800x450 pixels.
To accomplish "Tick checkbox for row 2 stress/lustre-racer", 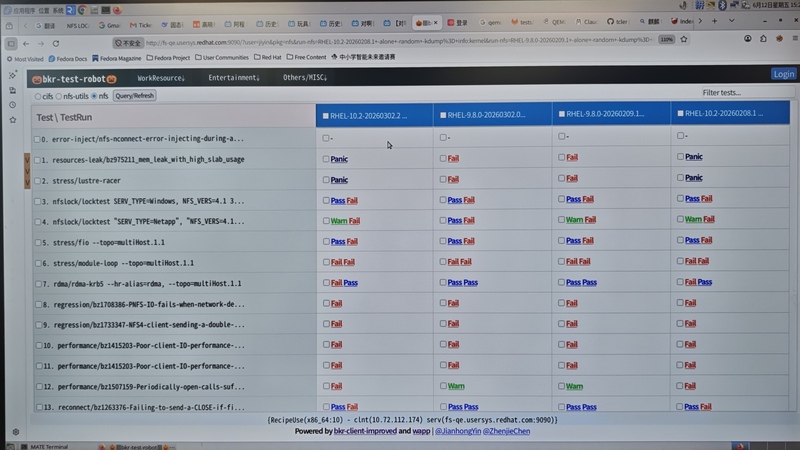I will pyautogui.click(x=37, y=181).
